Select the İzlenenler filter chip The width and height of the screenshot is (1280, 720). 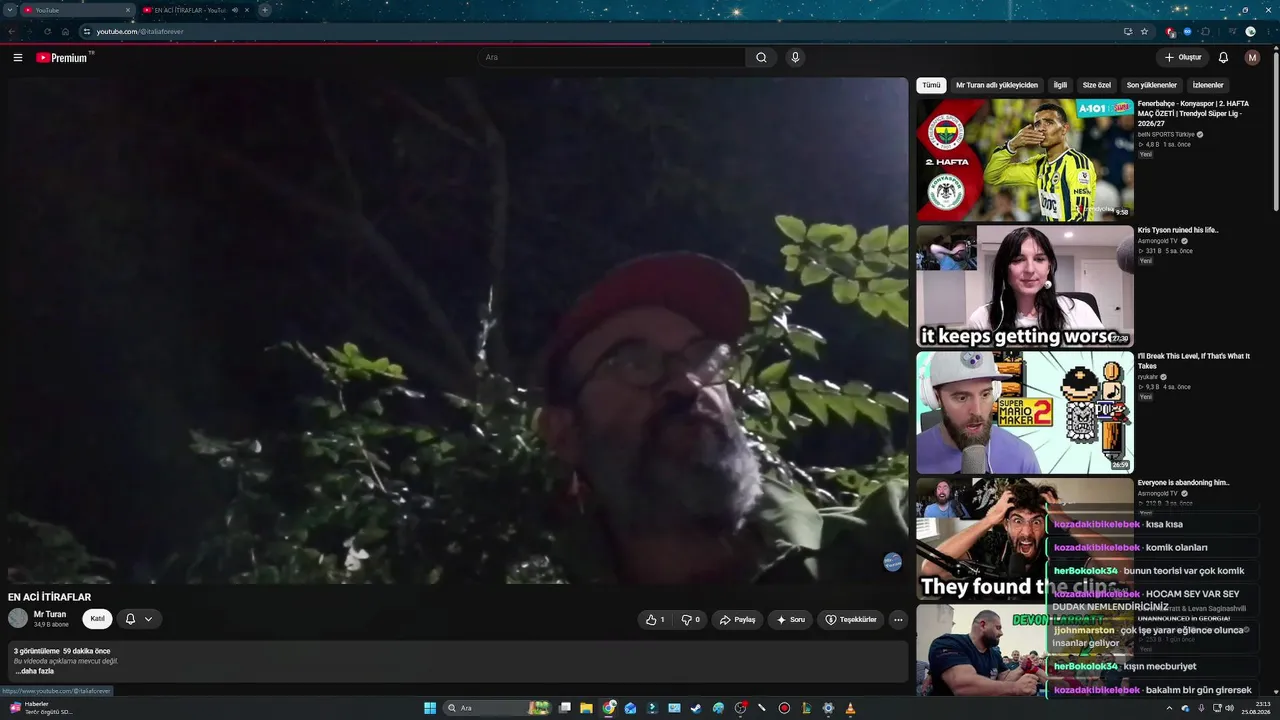coord(1208,85)
